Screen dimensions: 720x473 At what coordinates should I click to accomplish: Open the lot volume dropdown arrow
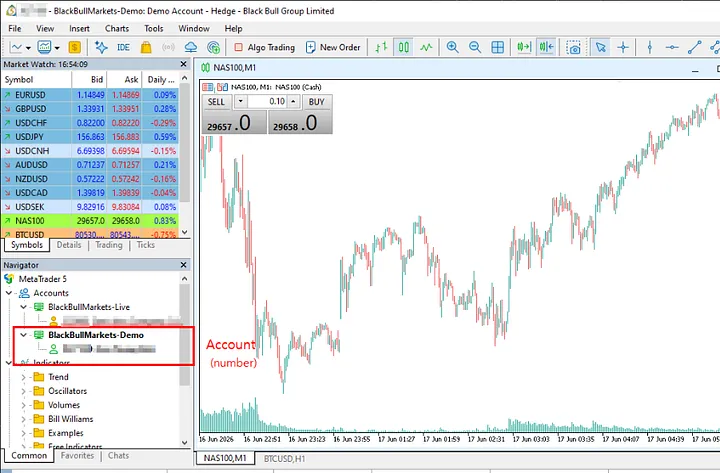[x=241, y=101]
